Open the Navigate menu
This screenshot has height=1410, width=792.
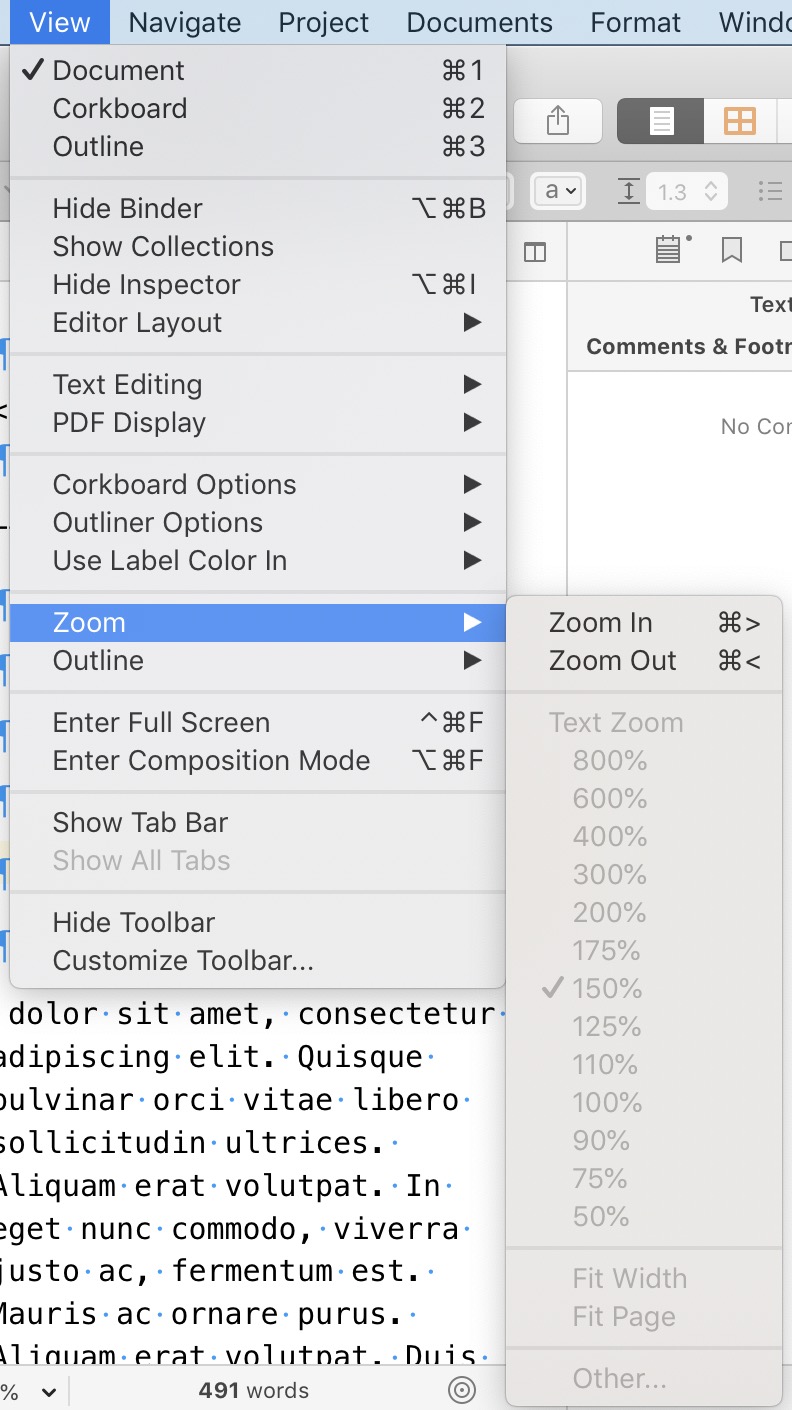point(185,22)
